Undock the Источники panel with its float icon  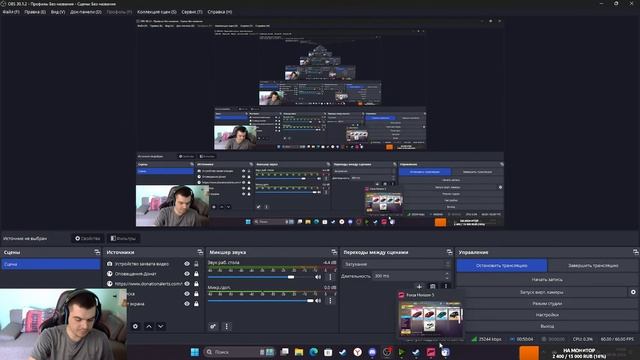(200, 252)
